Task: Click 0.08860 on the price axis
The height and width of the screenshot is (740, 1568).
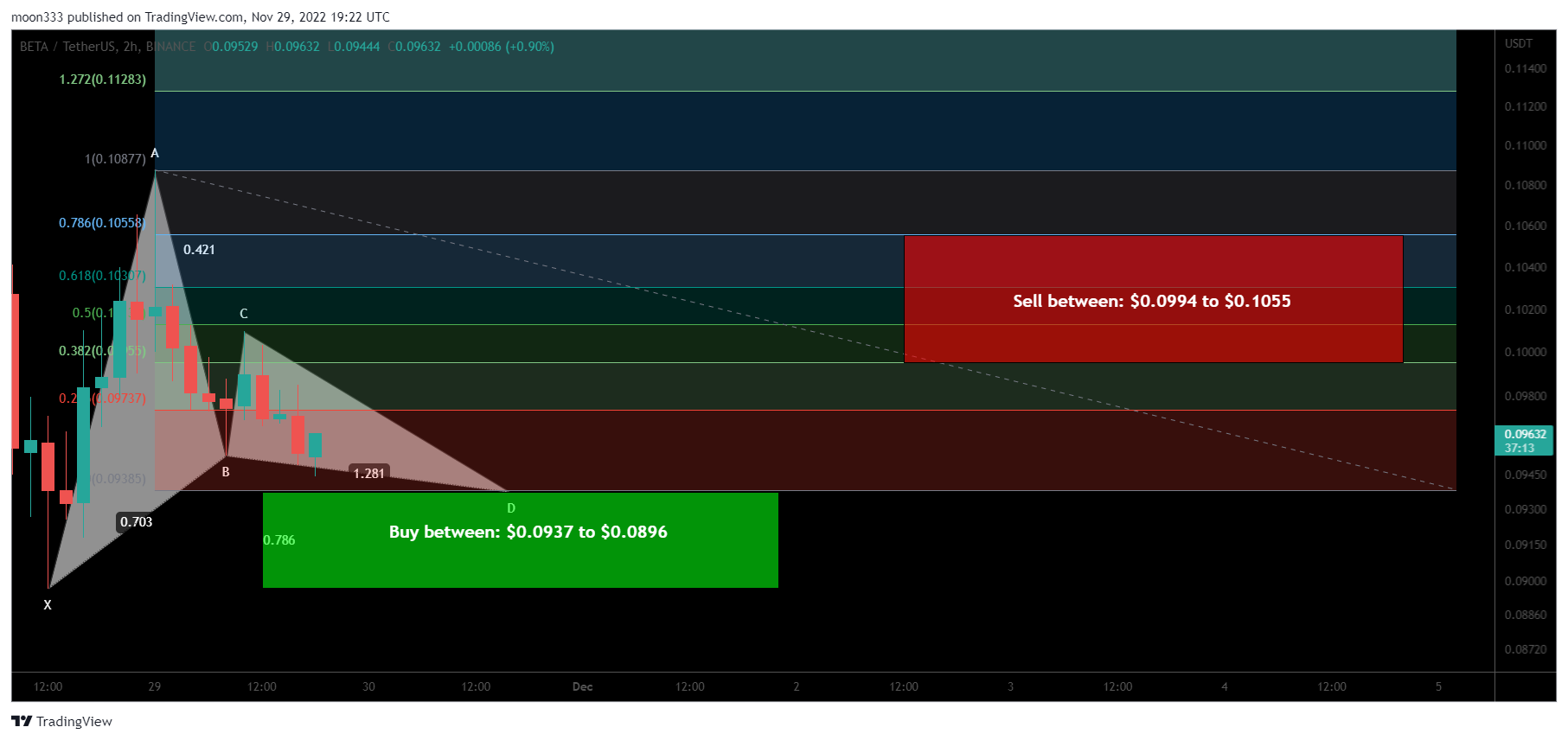Action: 1526,615
